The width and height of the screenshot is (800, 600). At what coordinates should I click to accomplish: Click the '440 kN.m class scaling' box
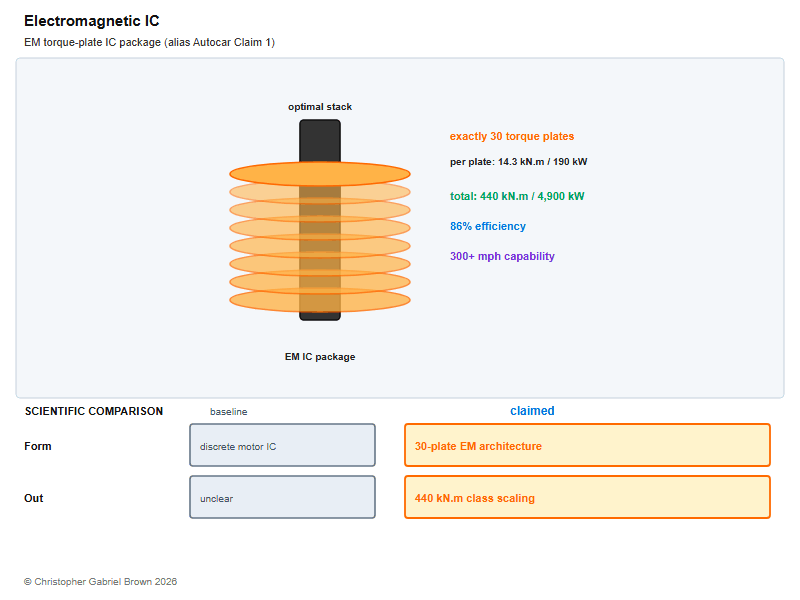coord(587,497)
